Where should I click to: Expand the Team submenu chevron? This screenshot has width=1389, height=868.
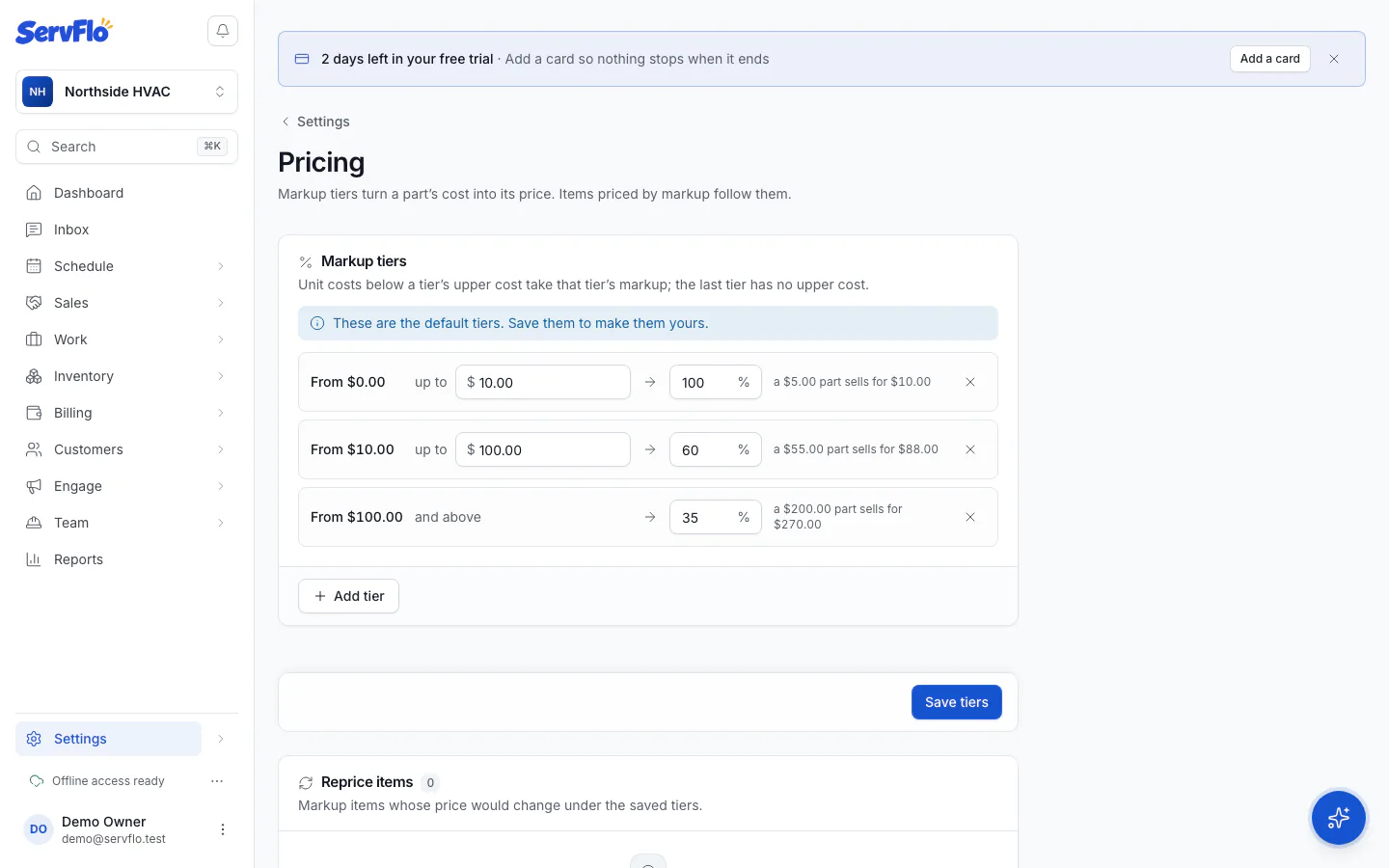221,523
